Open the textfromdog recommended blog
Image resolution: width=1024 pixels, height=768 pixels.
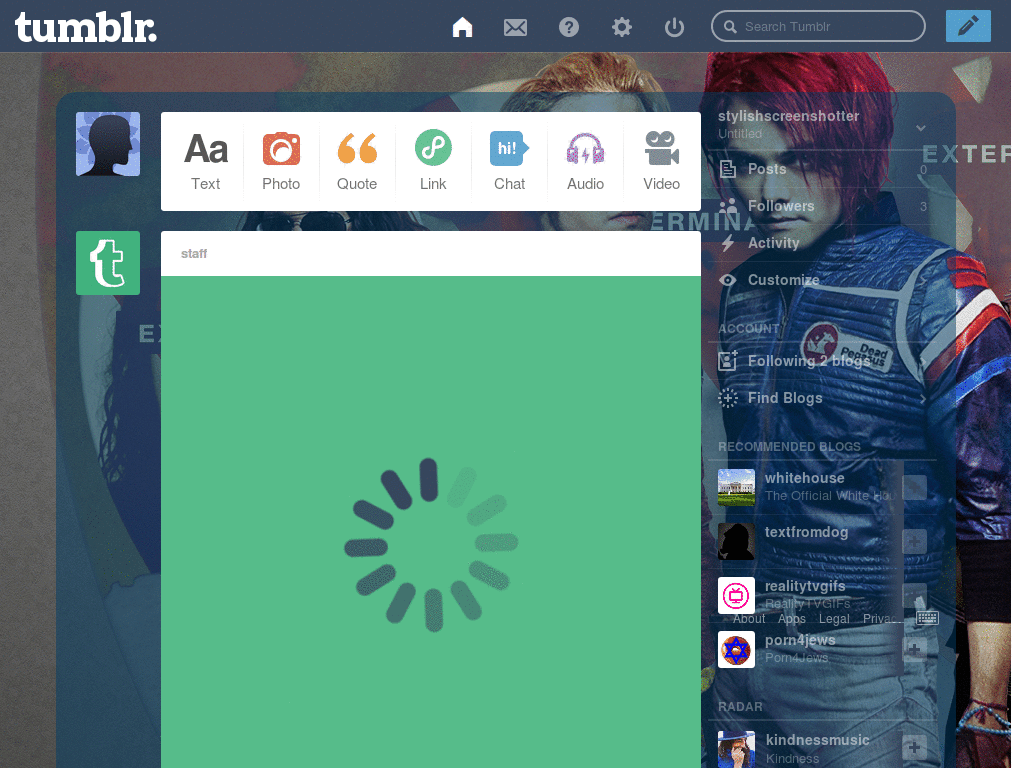[x=807, y=532]
